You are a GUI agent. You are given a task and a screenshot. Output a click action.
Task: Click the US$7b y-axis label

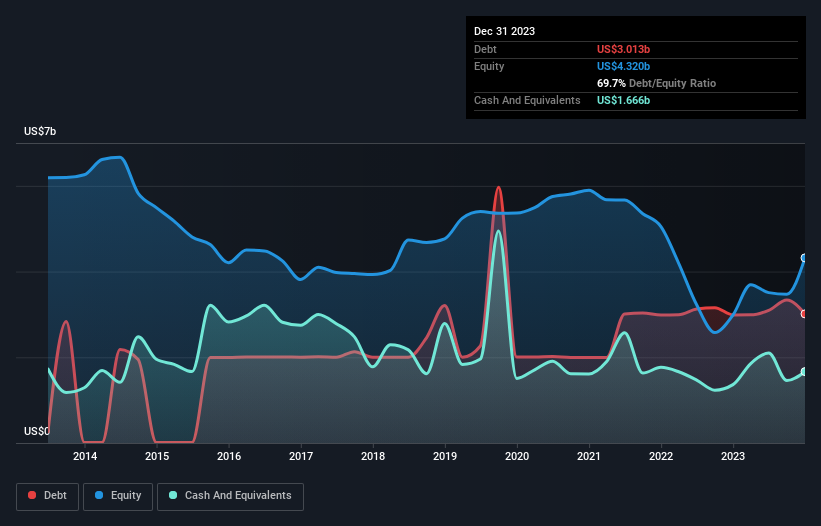pyautogui.click(x=40, y=131)
